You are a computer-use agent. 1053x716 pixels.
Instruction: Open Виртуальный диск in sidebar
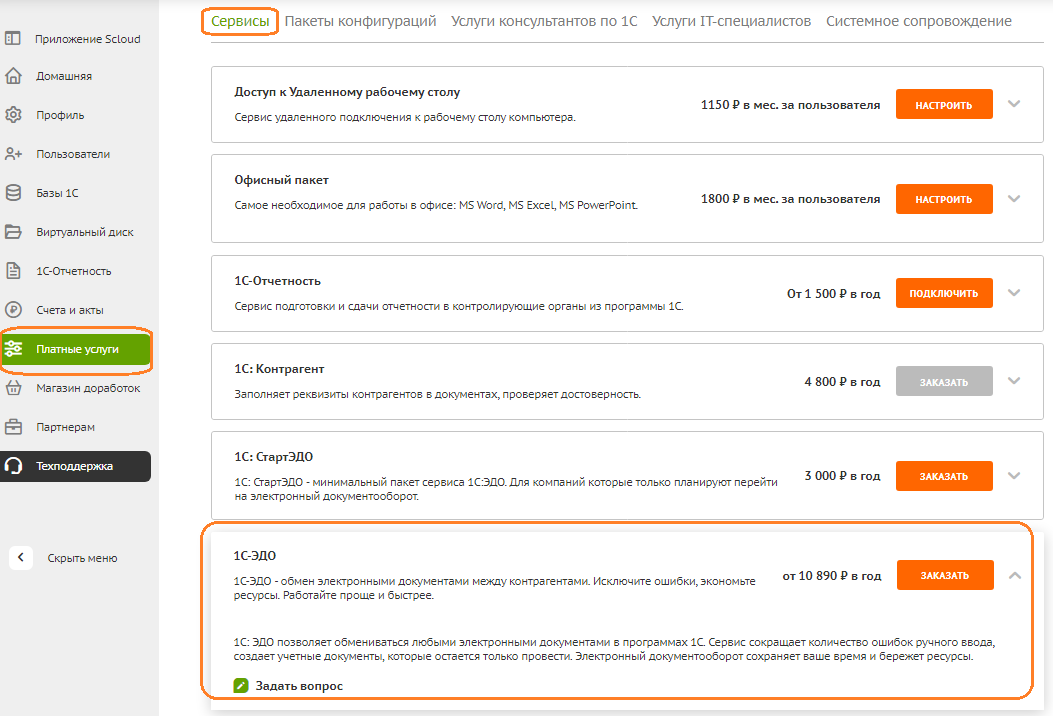tap(85, 232)
